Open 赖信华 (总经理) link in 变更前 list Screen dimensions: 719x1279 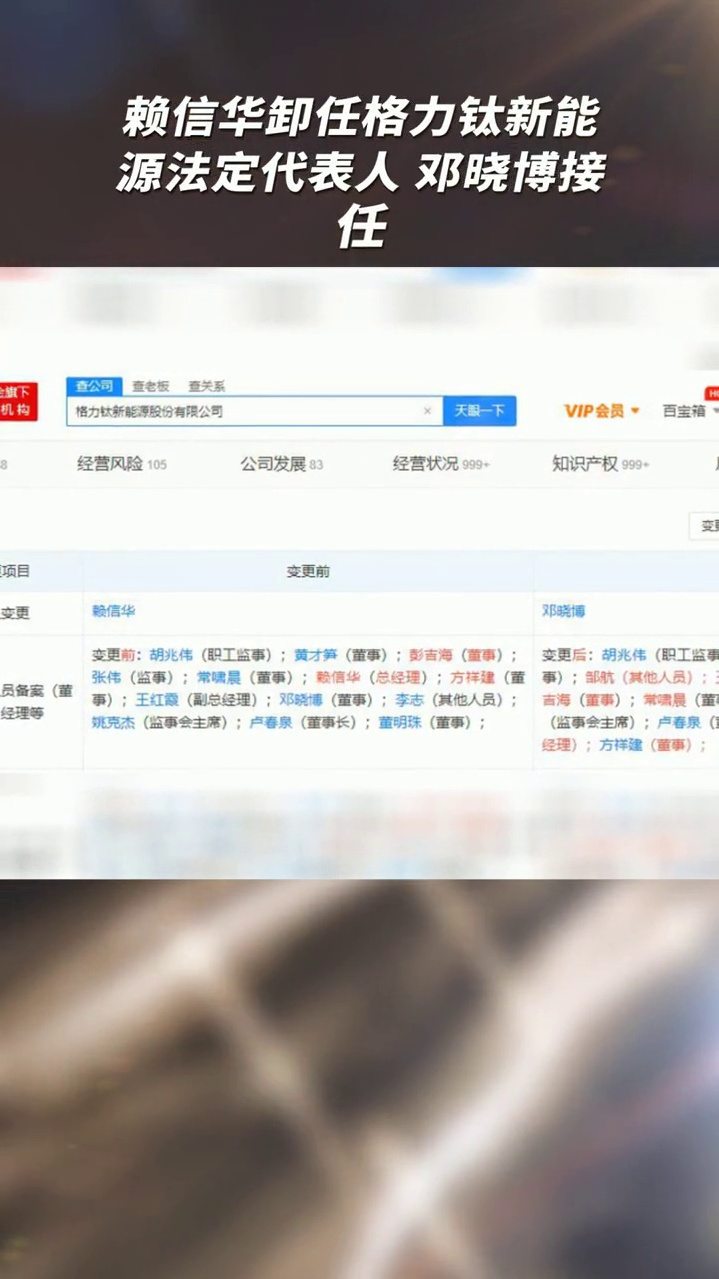[x=337, y=678]
